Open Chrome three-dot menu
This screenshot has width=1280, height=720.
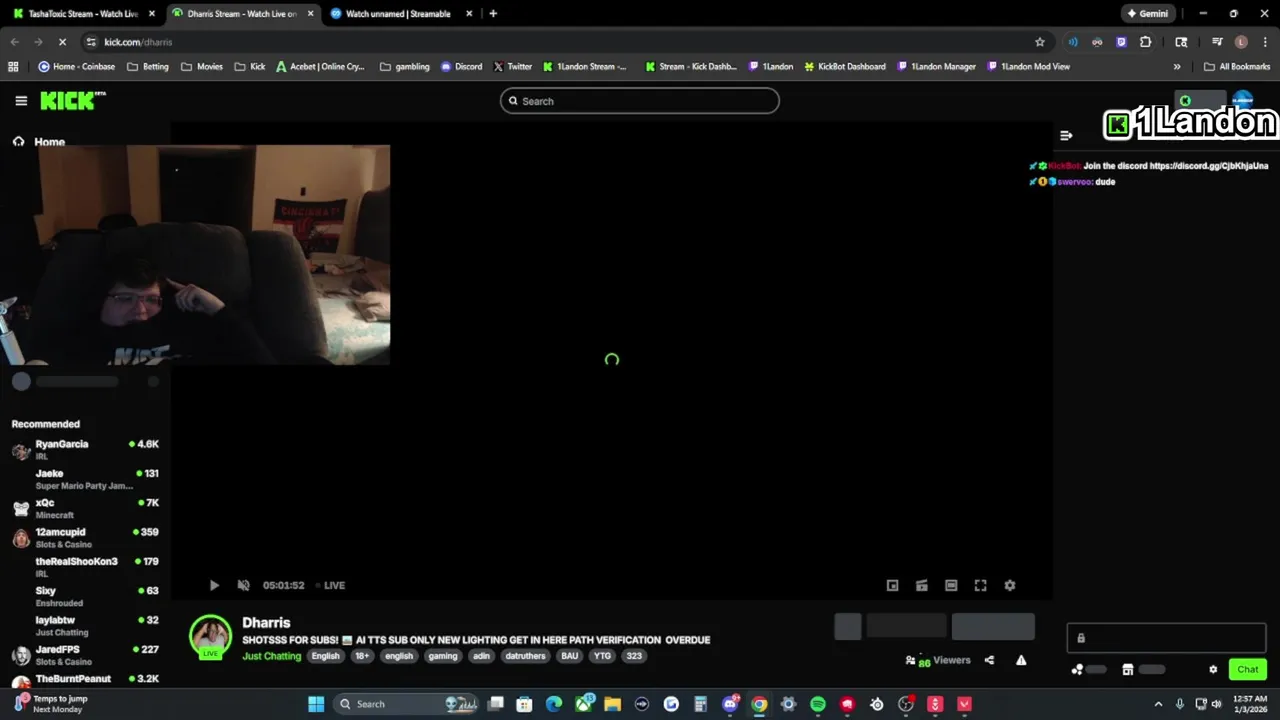[x=1264, y=42]
